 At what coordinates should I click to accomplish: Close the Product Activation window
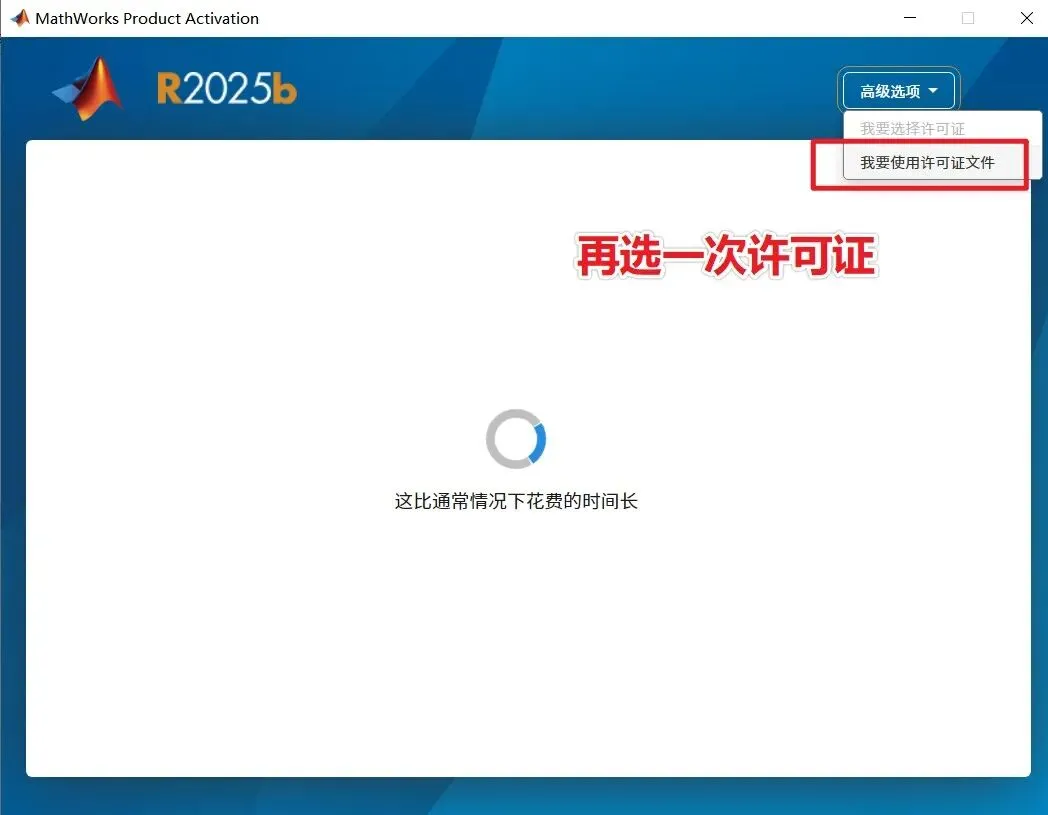(1027, 18)
